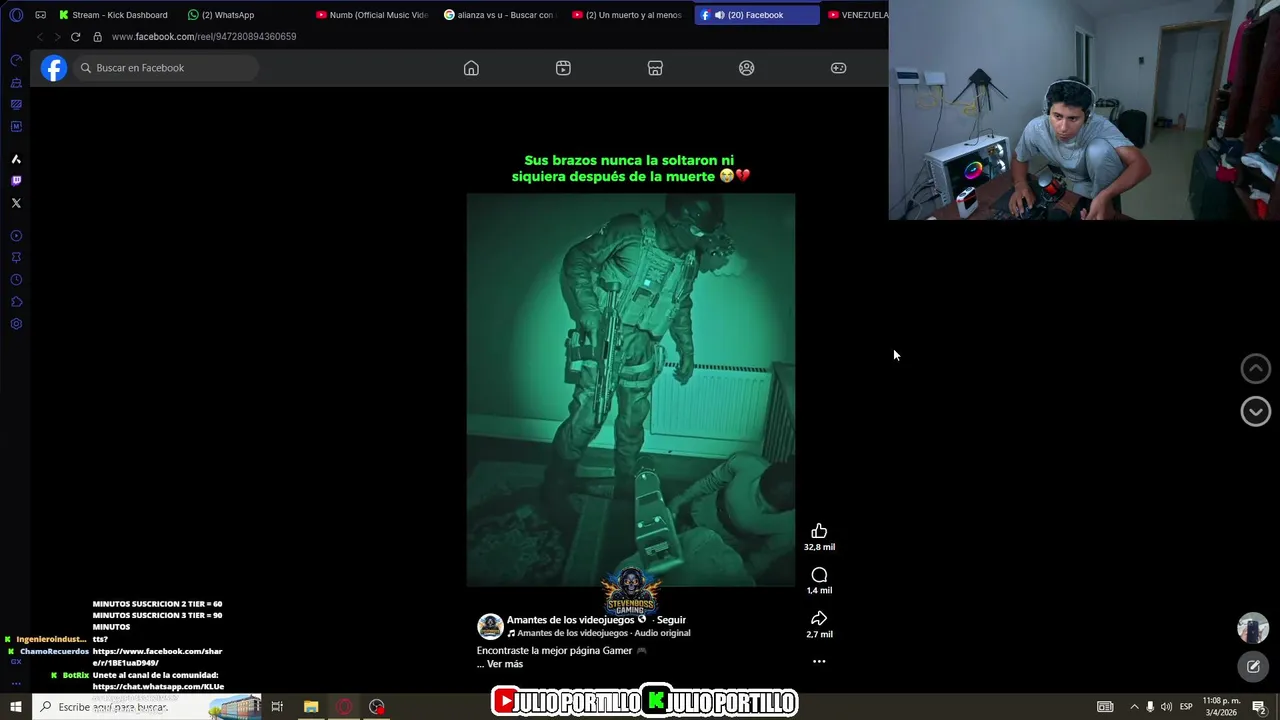Show hidden system tray icons chevron
The width and height of the screenshot is (1280, 720).
(1134, 707)
